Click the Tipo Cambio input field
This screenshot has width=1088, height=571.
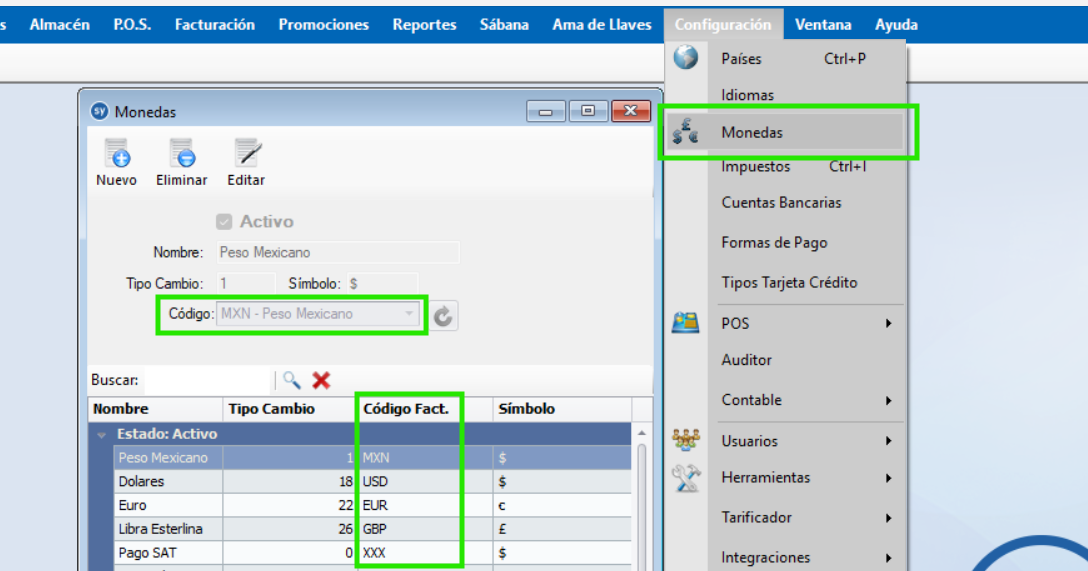point(246,283)
